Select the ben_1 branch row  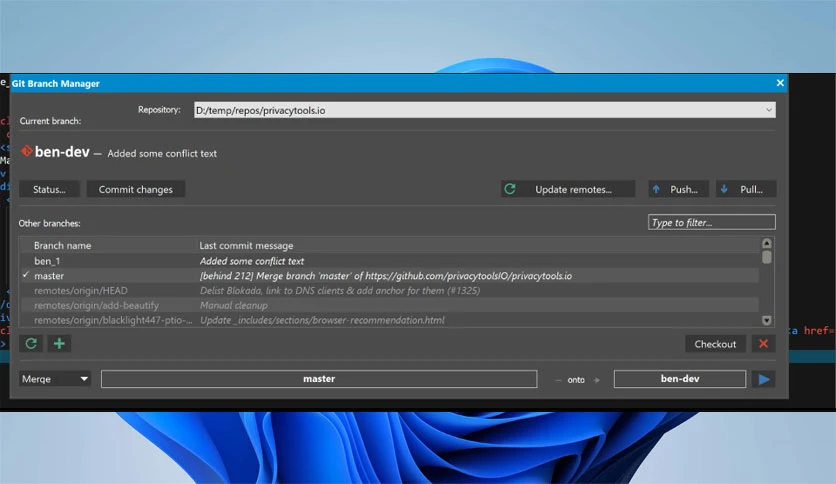[389, 261]
